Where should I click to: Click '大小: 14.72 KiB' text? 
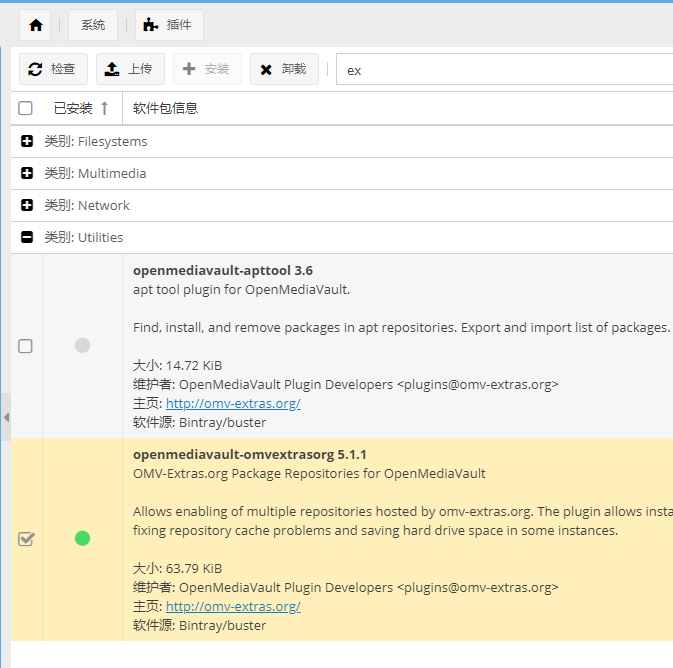tap(177, 366)
